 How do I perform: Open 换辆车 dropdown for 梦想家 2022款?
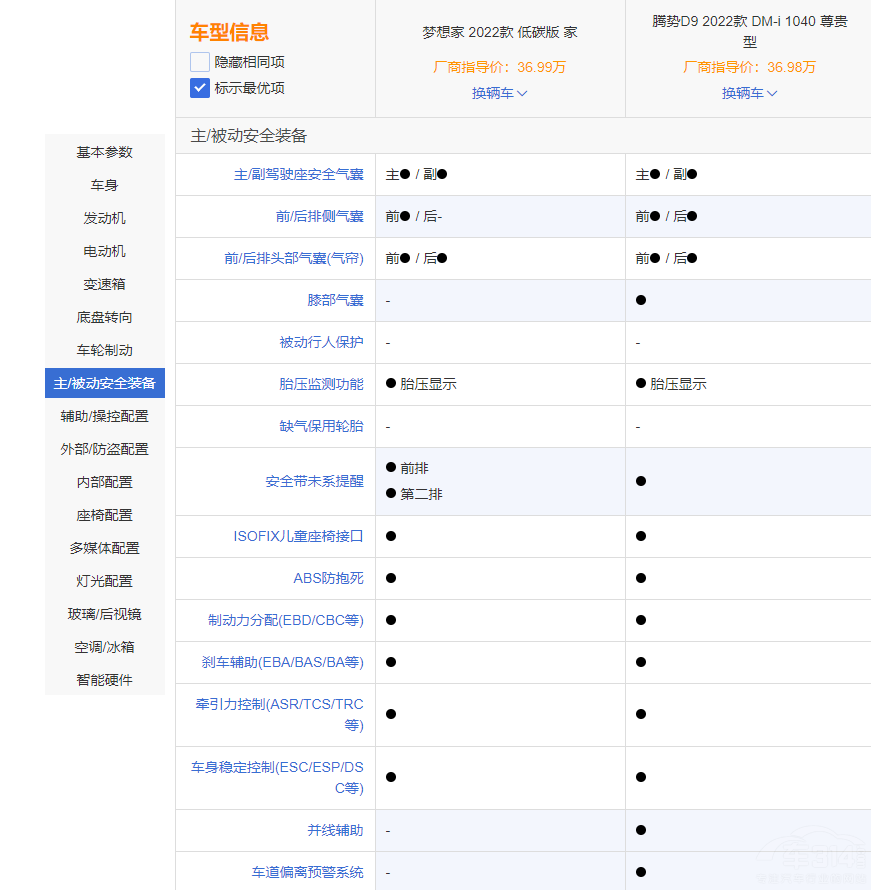pos(499,93)
